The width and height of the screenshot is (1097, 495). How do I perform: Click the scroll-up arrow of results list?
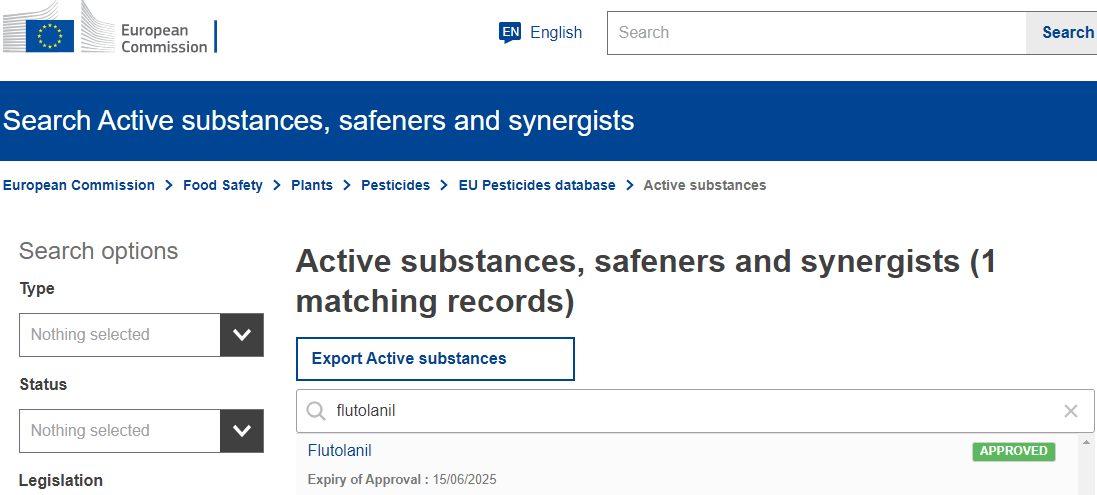pyautogui.click(x=1087, y=442)
